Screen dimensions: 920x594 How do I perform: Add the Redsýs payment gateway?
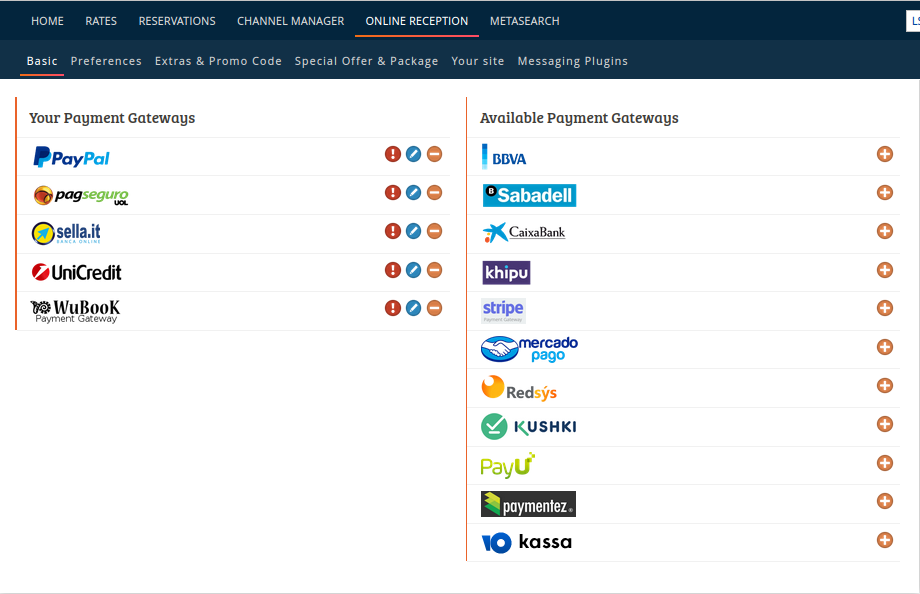point(885,386)
